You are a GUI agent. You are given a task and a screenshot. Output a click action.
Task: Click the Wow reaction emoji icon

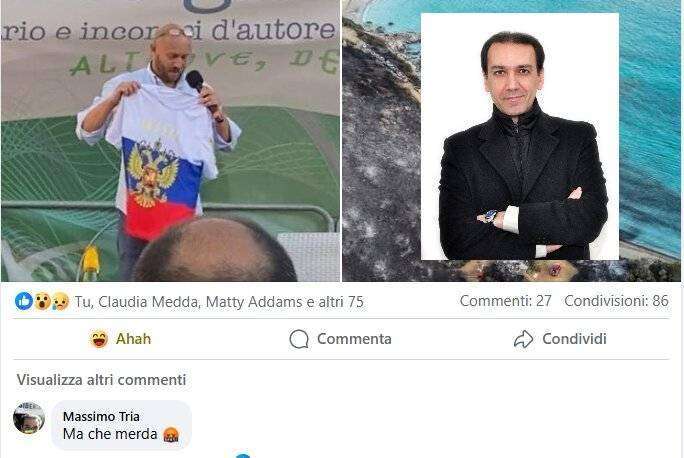click(x=43, y=301)
